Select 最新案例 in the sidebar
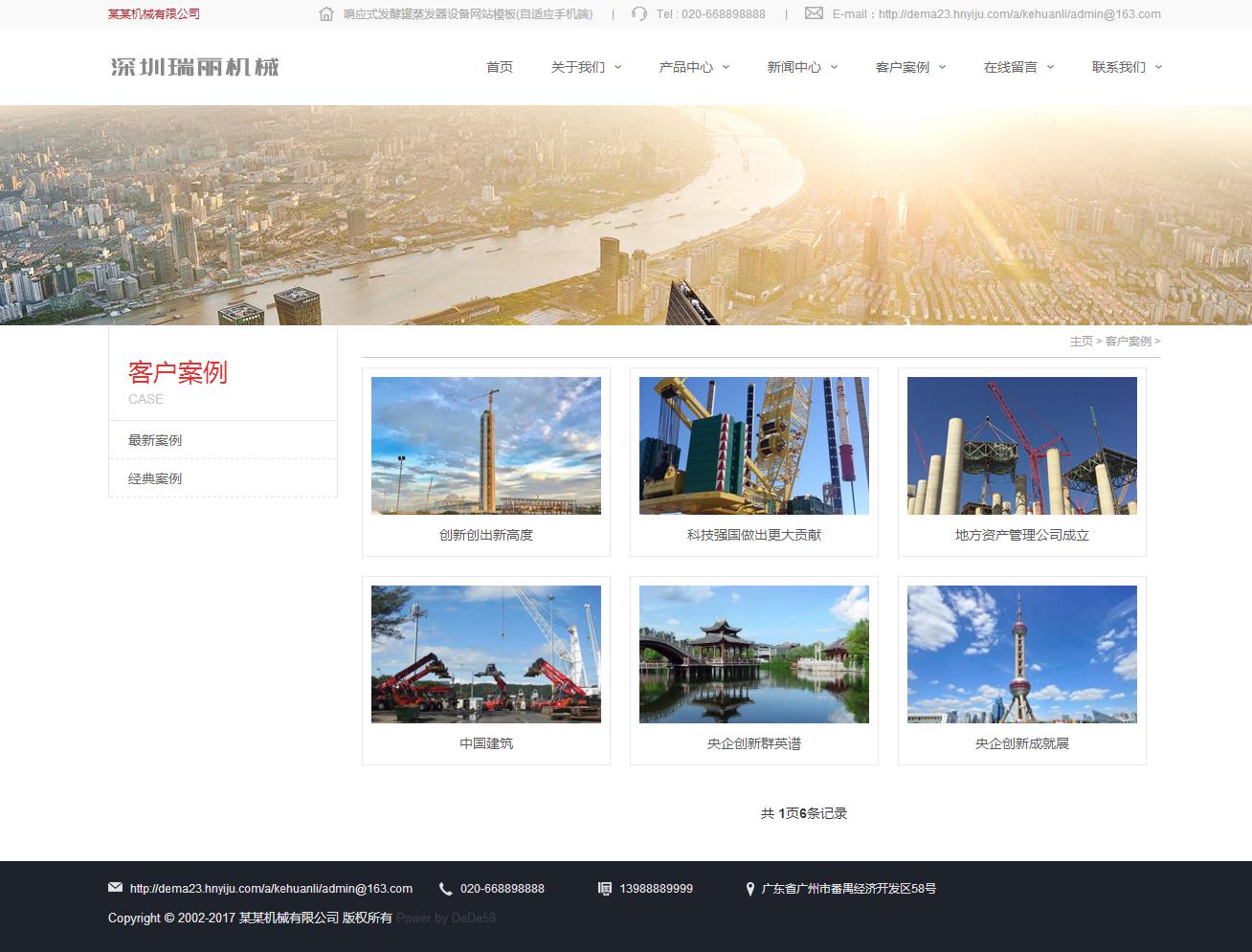 click(x=155, y=440)
